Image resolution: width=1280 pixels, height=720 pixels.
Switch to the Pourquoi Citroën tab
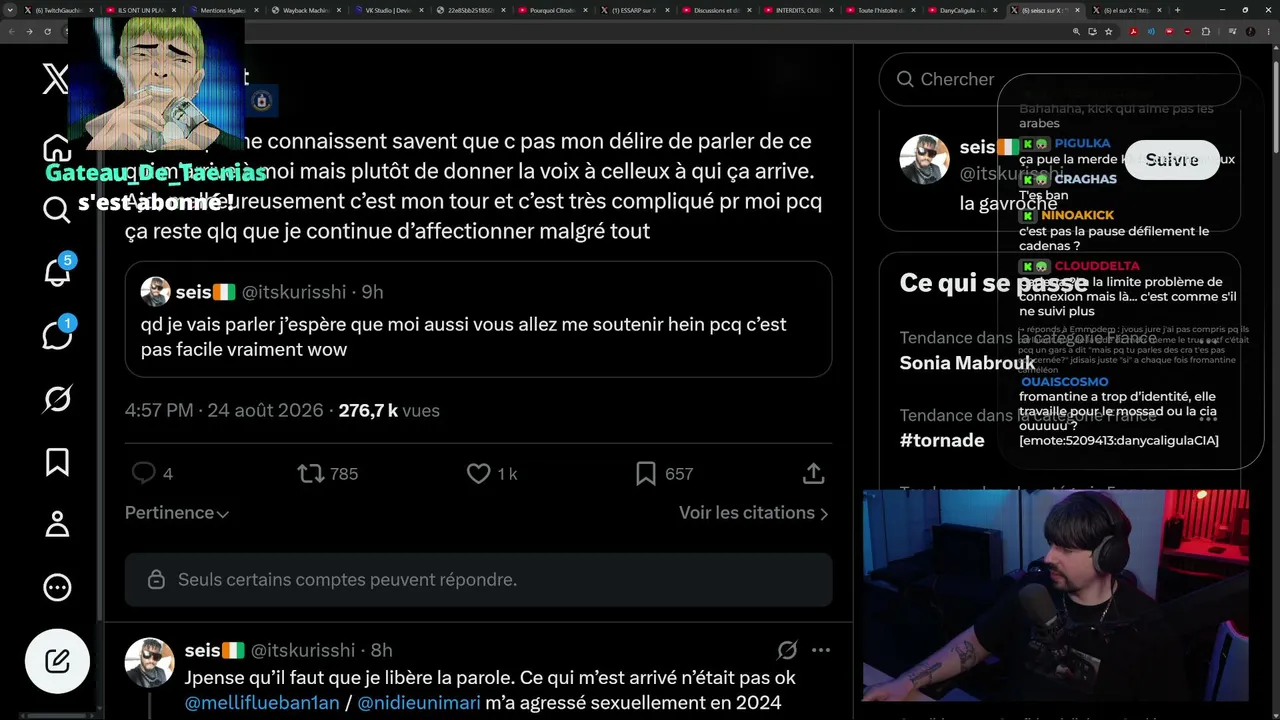pos(552,10)
